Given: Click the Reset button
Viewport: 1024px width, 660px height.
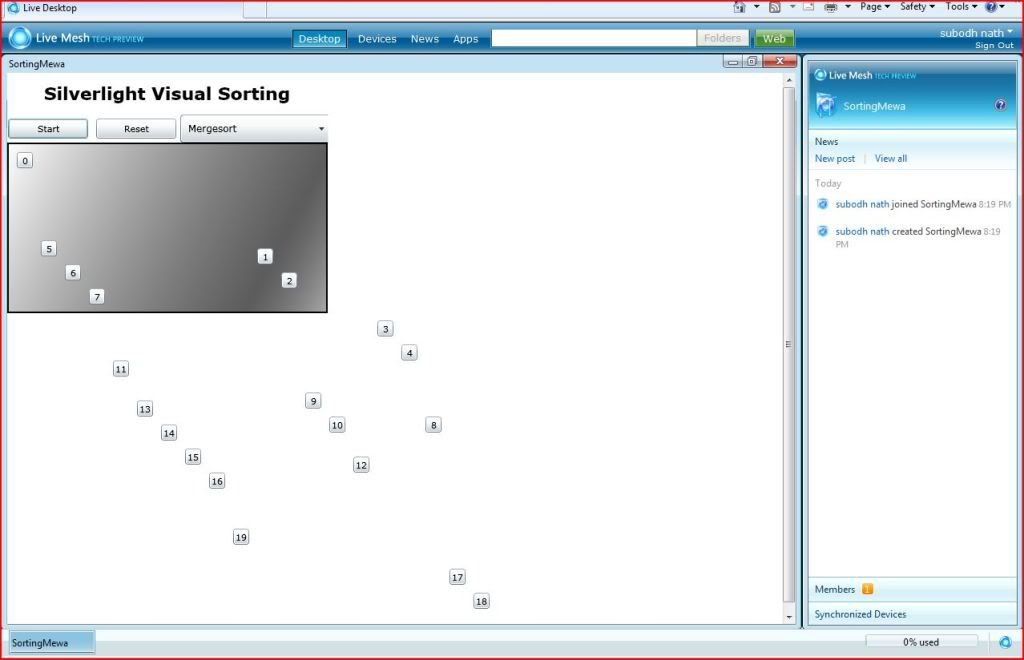Looking at the screenshot, I should pyautogui.click(x=136, y=129).
